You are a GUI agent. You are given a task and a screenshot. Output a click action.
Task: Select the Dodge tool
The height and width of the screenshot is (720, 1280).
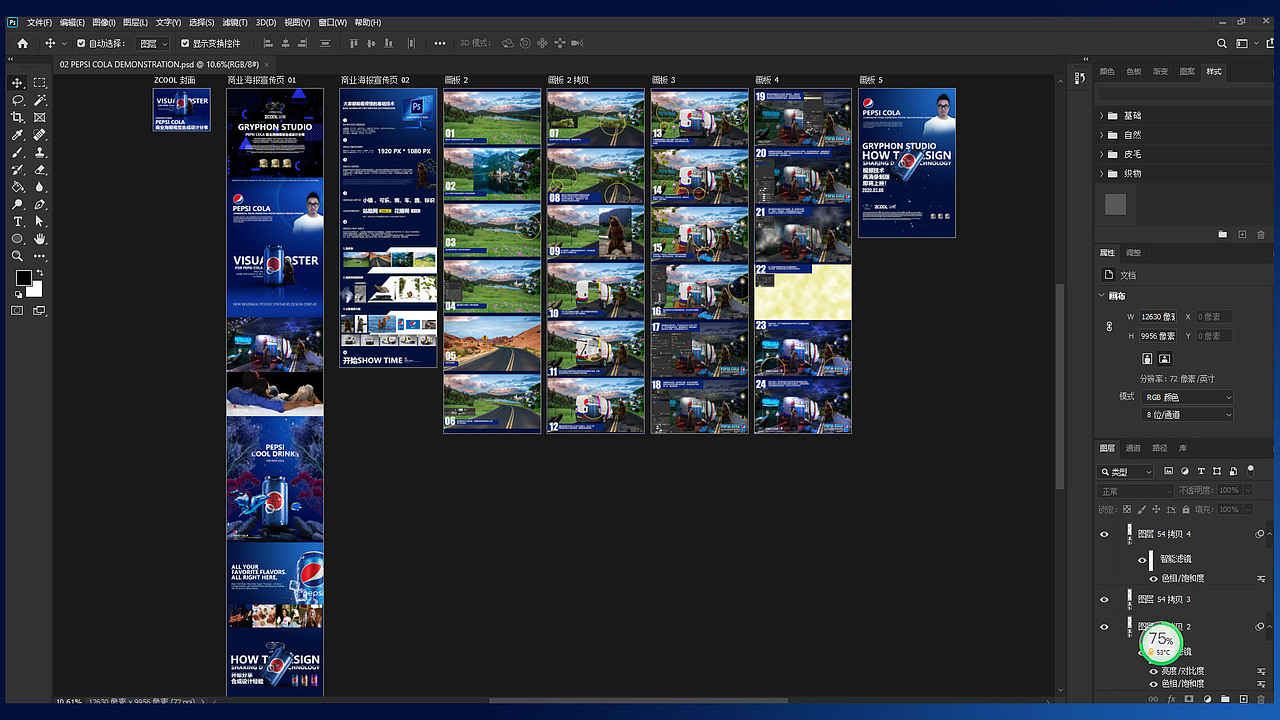coord(18,204)
